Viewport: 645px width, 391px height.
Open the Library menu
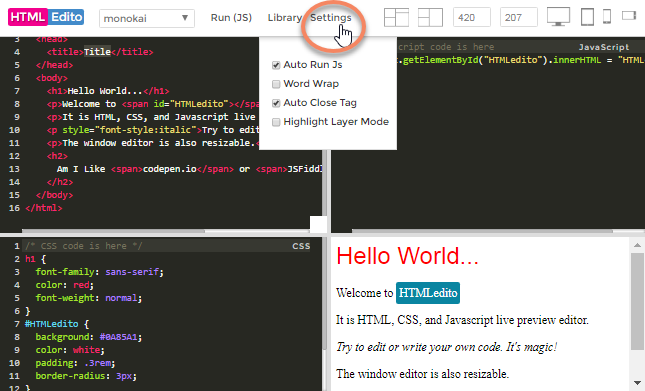(285, 18)
